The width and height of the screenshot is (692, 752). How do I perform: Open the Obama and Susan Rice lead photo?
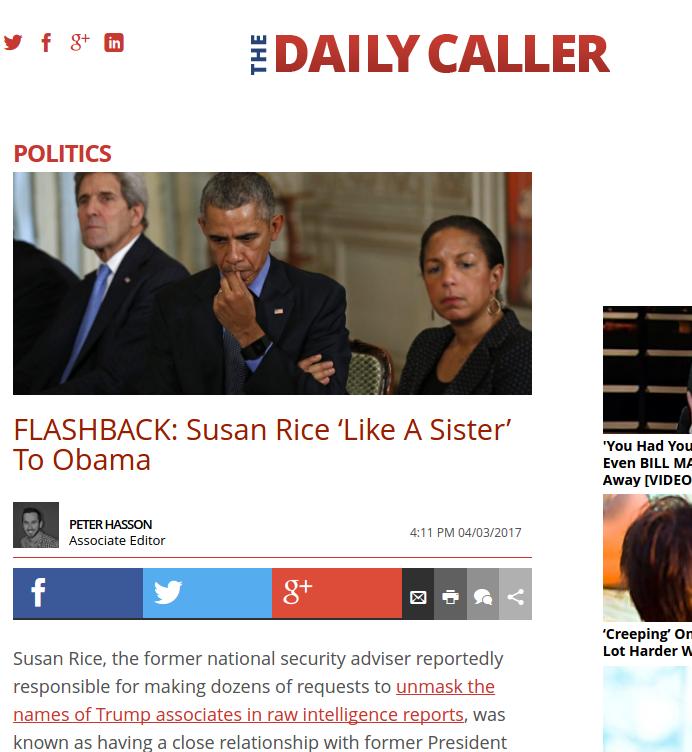pyautogui.click(x=272, y=283)
